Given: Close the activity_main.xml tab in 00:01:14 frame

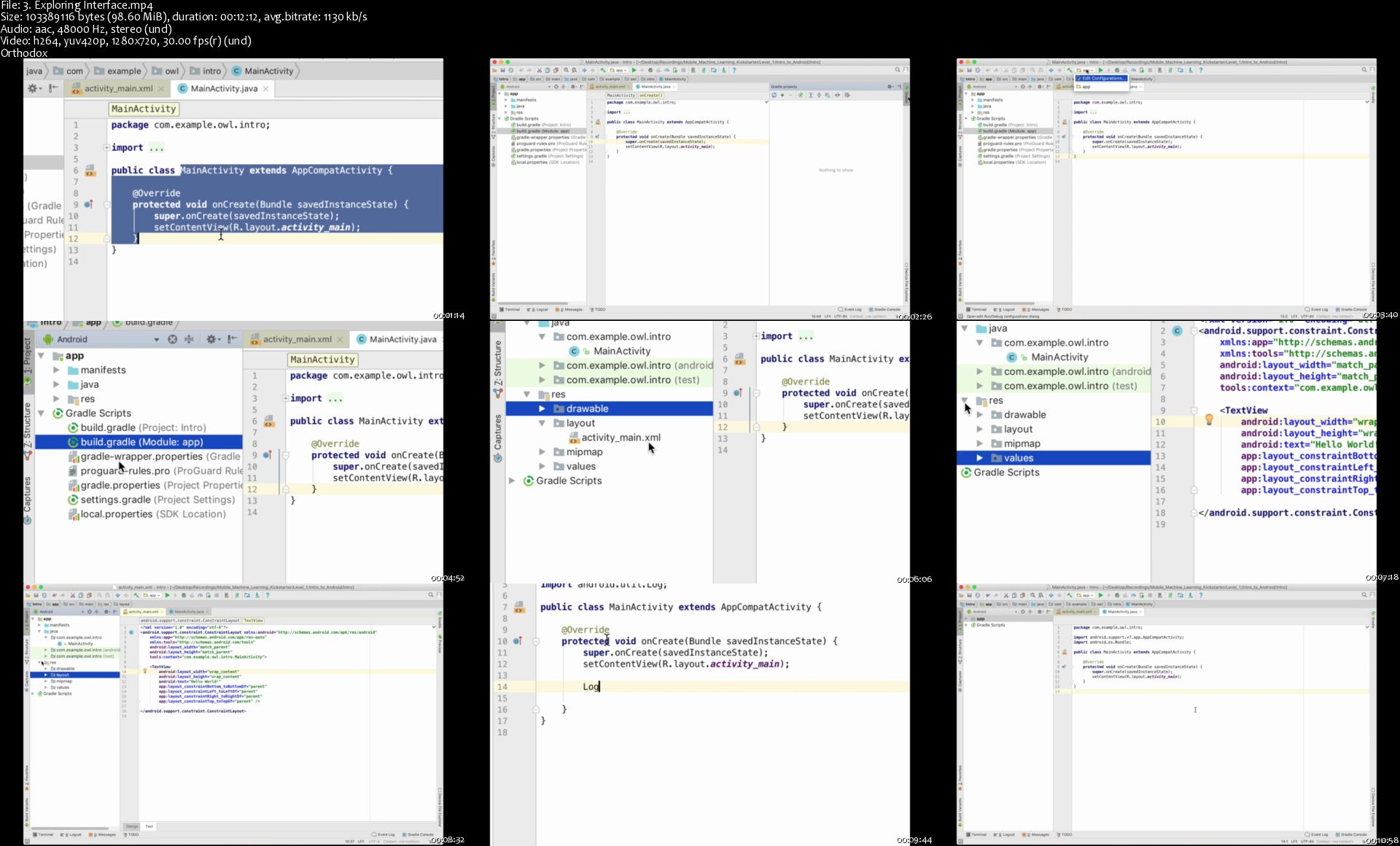Looking at the screenshot, I should 161,89.
